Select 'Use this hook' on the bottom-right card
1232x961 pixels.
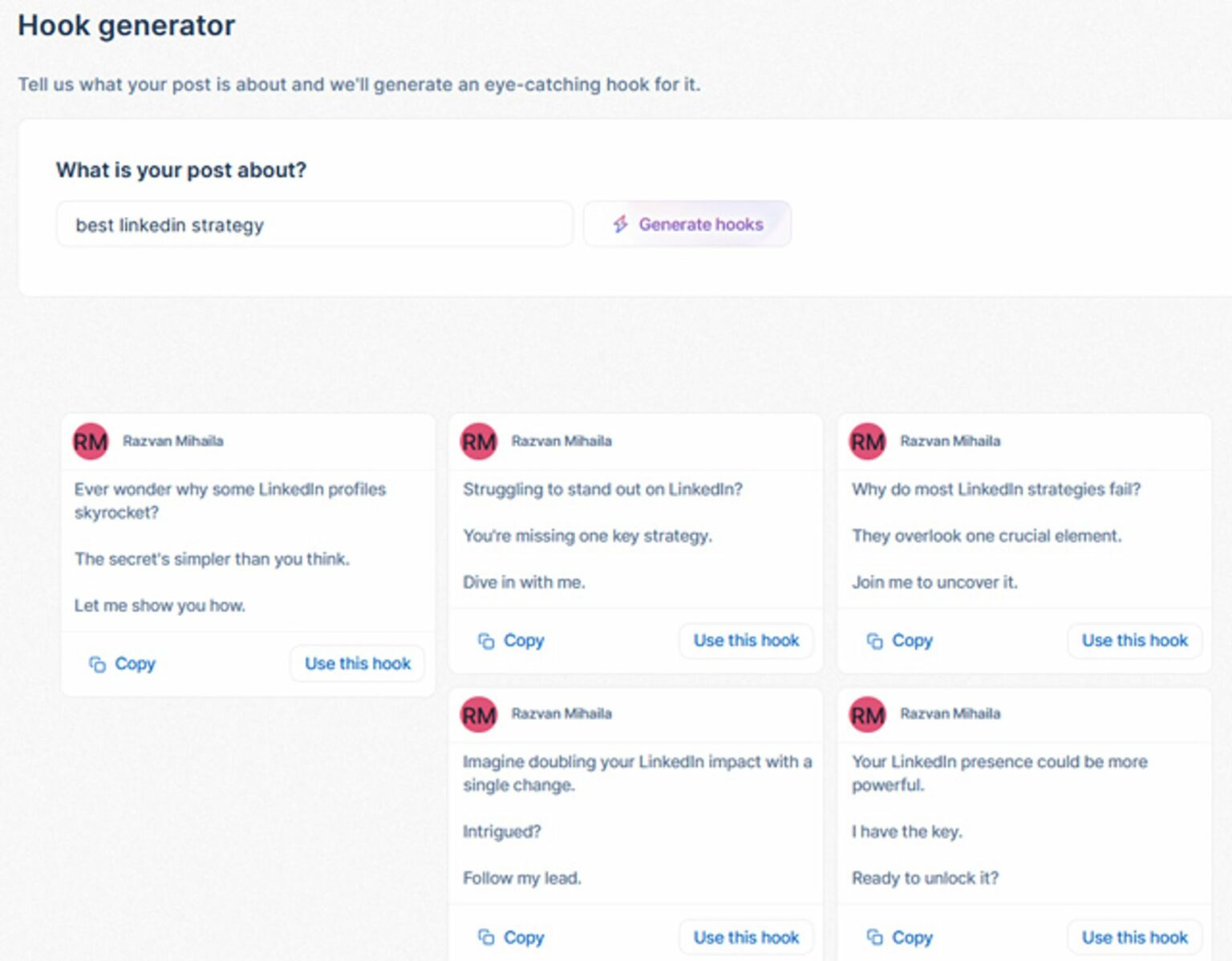(x=1133, y=937)
